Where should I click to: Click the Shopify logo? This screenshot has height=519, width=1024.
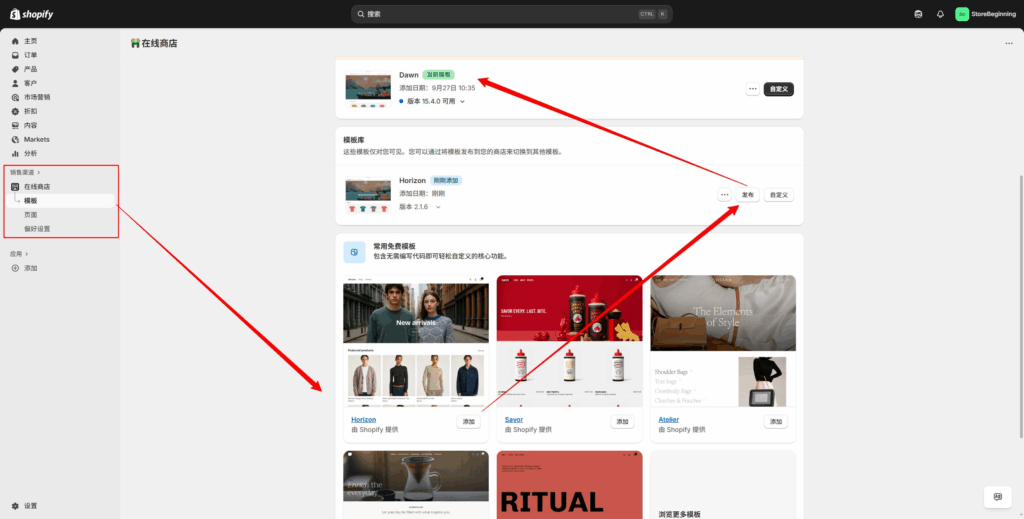pos(33,14)
